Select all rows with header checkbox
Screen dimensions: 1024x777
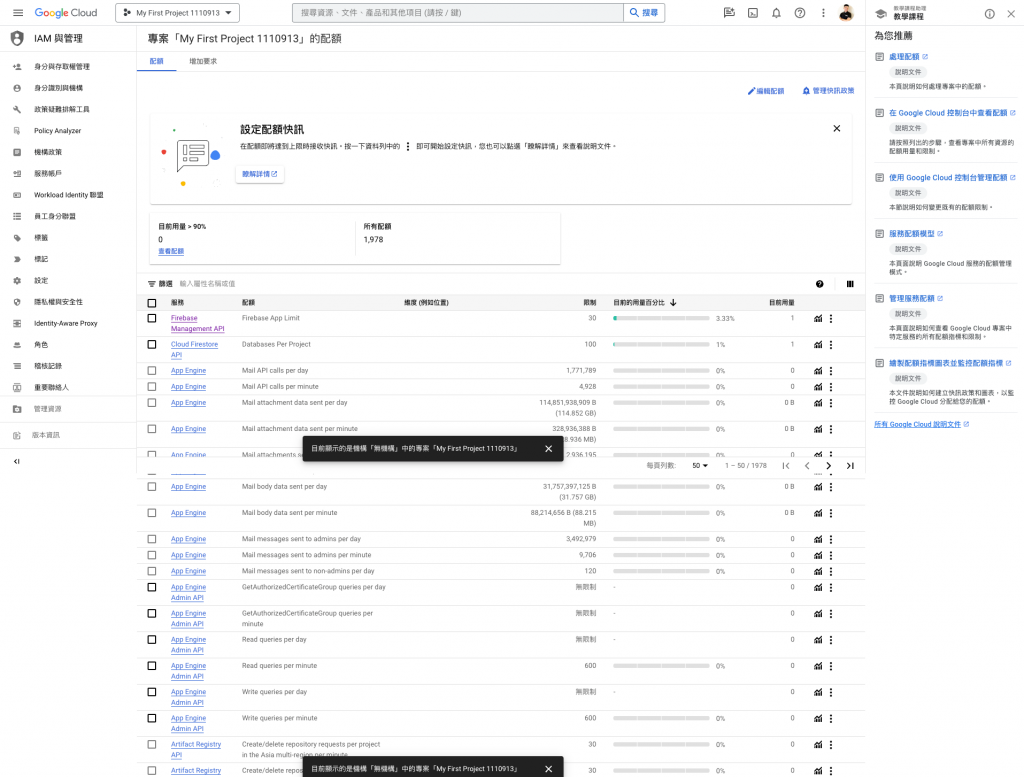[152, 303]
